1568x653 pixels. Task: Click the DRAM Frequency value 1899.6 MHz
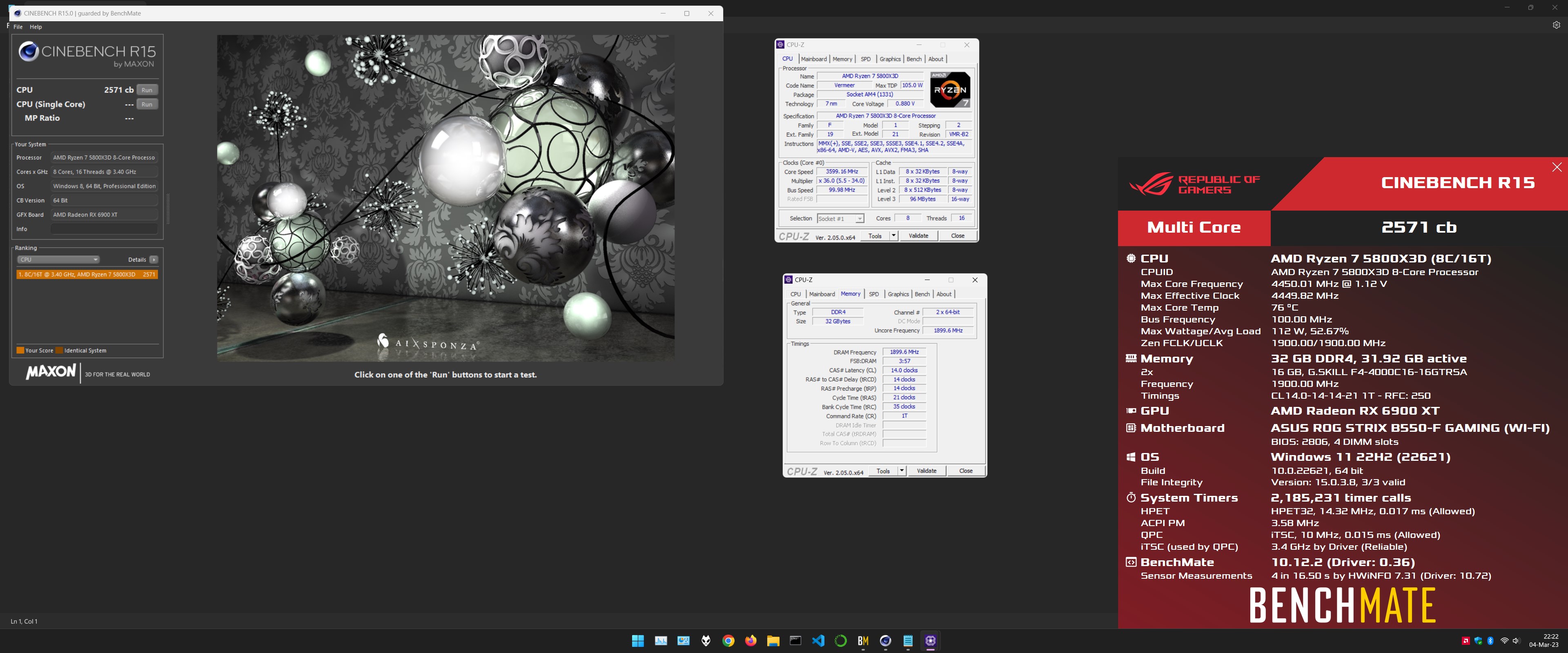point(904,352)
